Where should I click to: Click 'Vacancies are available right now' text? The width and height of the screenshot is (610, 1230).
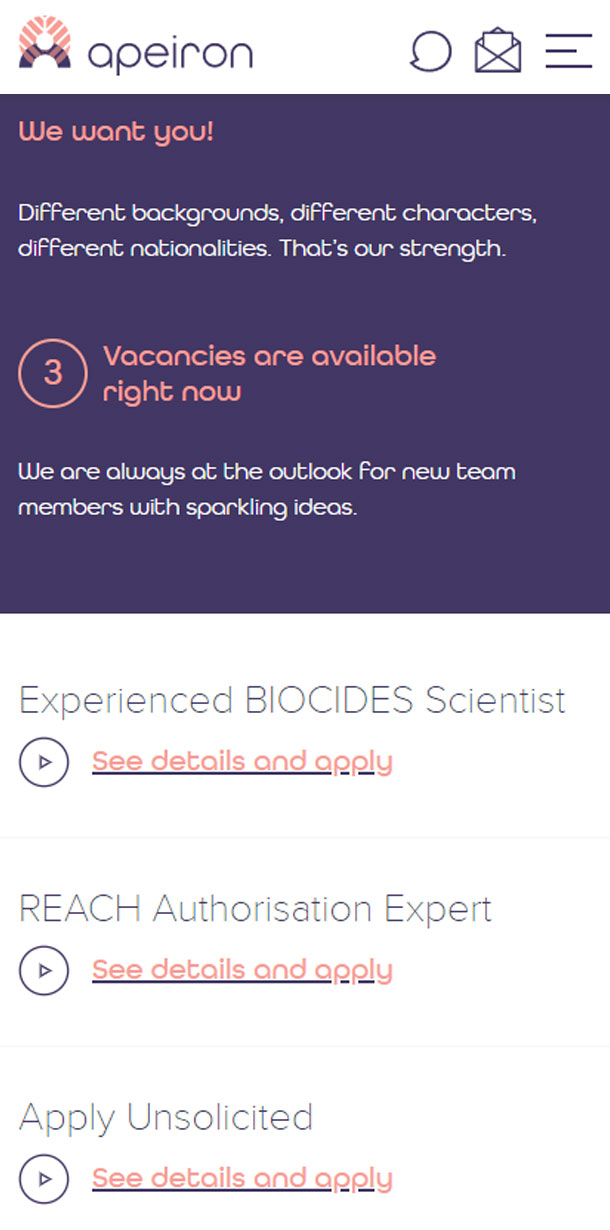click(269, 373)
